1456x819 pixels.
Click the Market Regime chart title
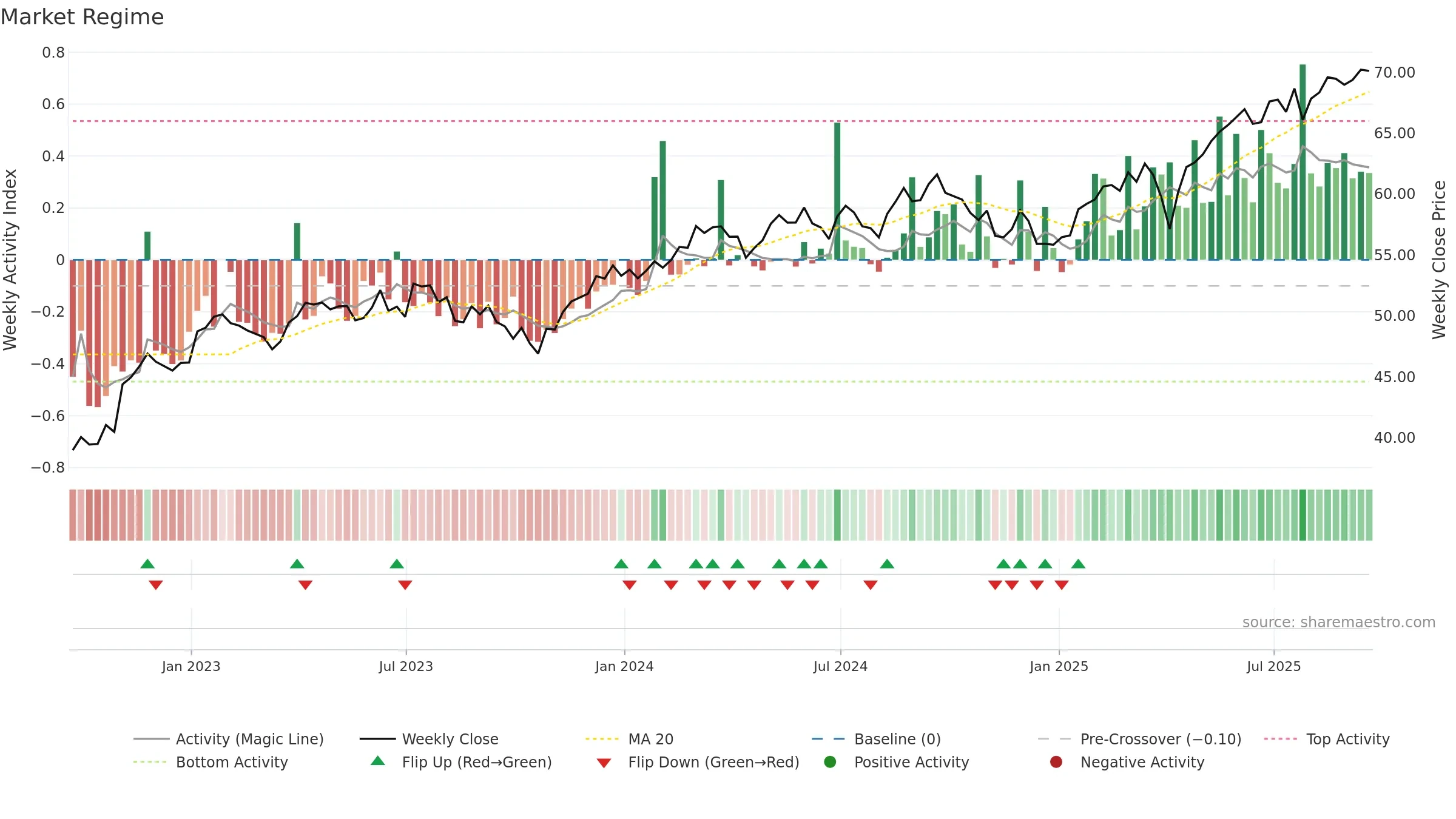coord(82,17)
